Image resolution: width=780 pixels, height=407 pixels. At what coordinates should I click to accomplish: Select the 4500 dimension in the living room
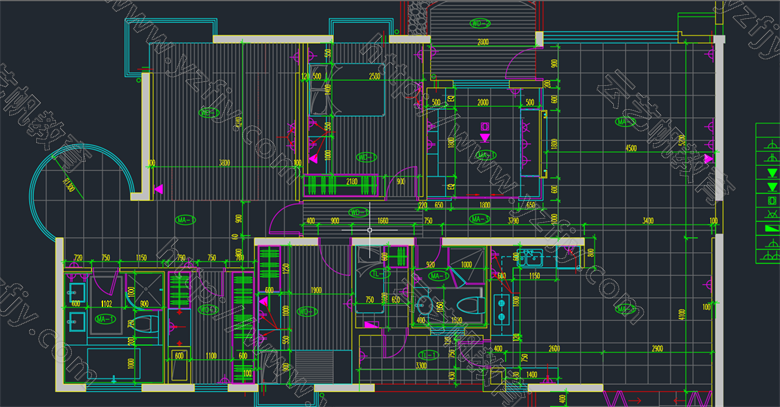[x=631, y=148]
